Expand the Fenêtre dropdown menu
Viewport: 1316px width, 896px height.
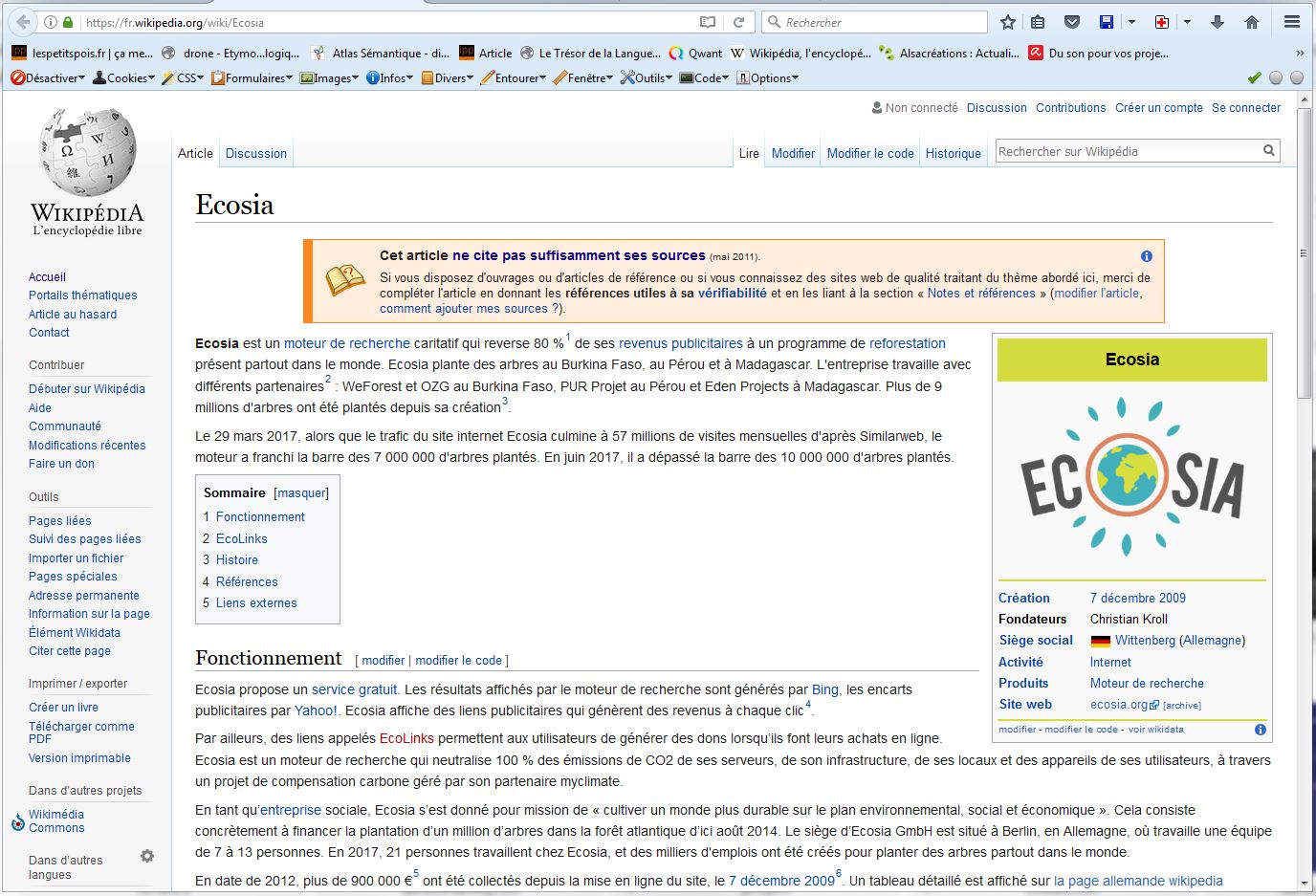583,78
